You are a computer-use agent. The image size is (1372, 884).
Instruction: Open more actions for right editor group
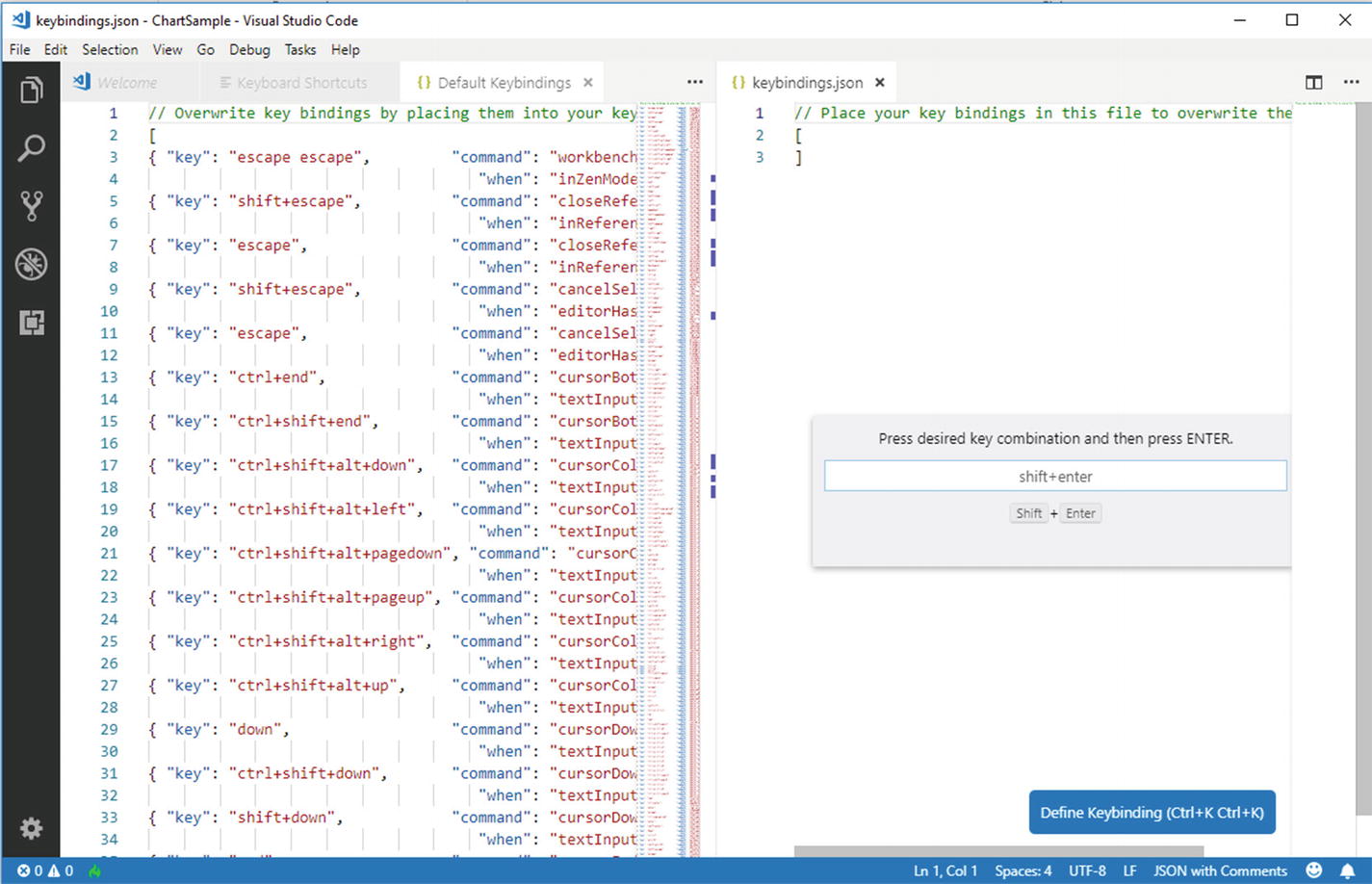click(1351, 83)
